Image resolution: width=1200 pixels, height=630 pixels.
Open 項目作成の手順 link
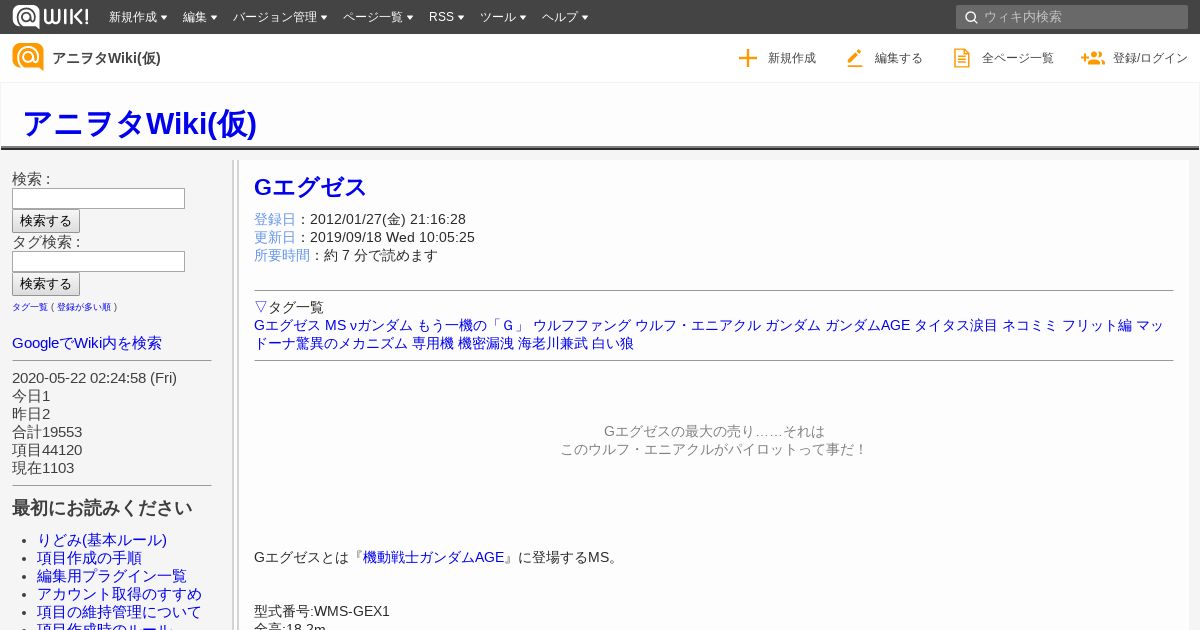[x=89, y=558]
